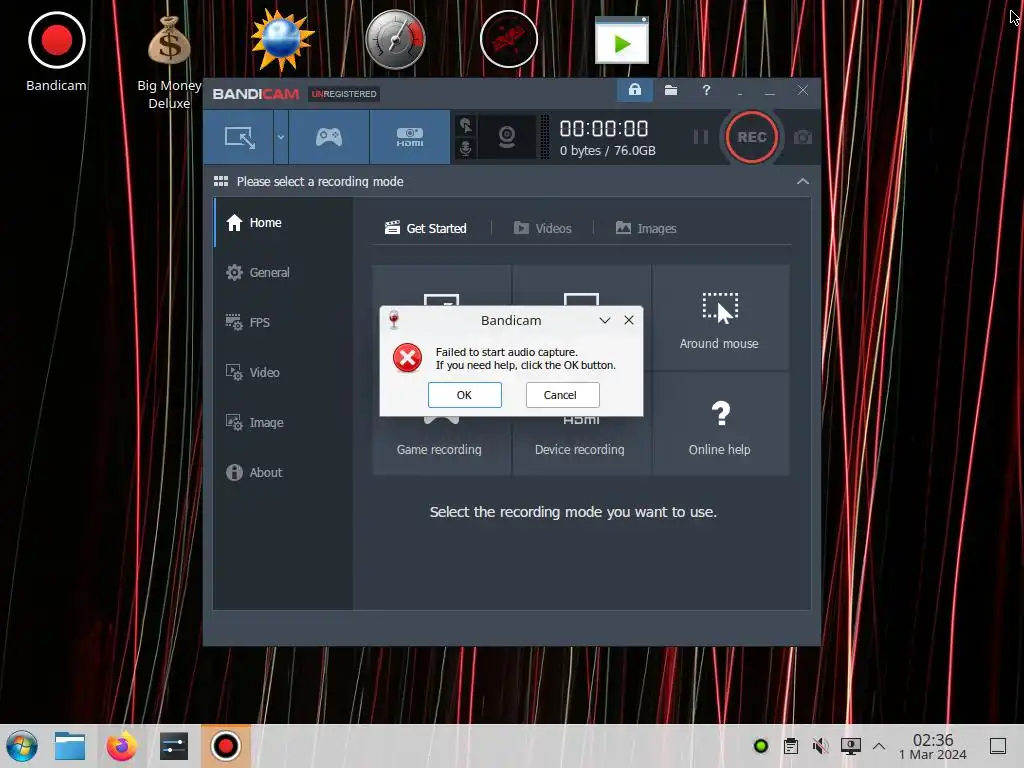Collapse the recording mode panel chevron
The image size is (1024, 768).
point(803,182)
